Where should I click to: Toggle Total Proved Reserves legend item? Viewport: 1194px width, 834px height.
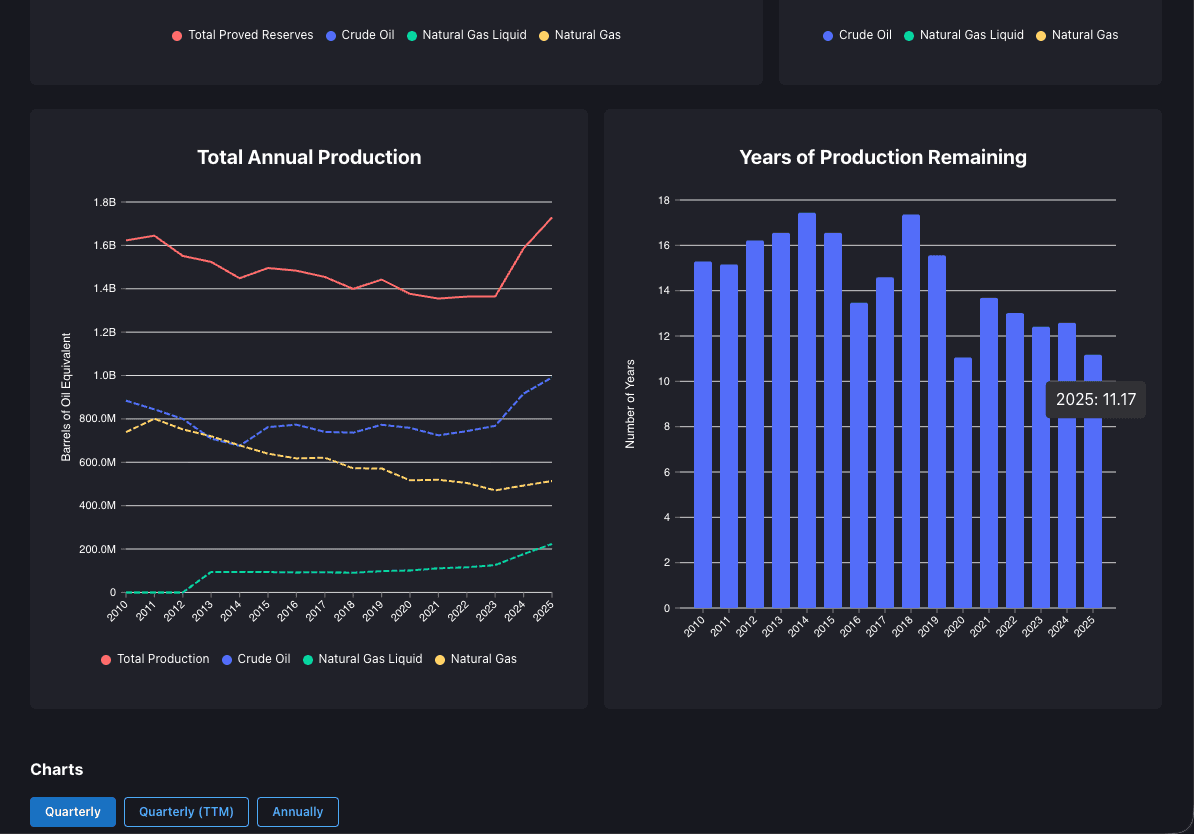pos(242,35)
